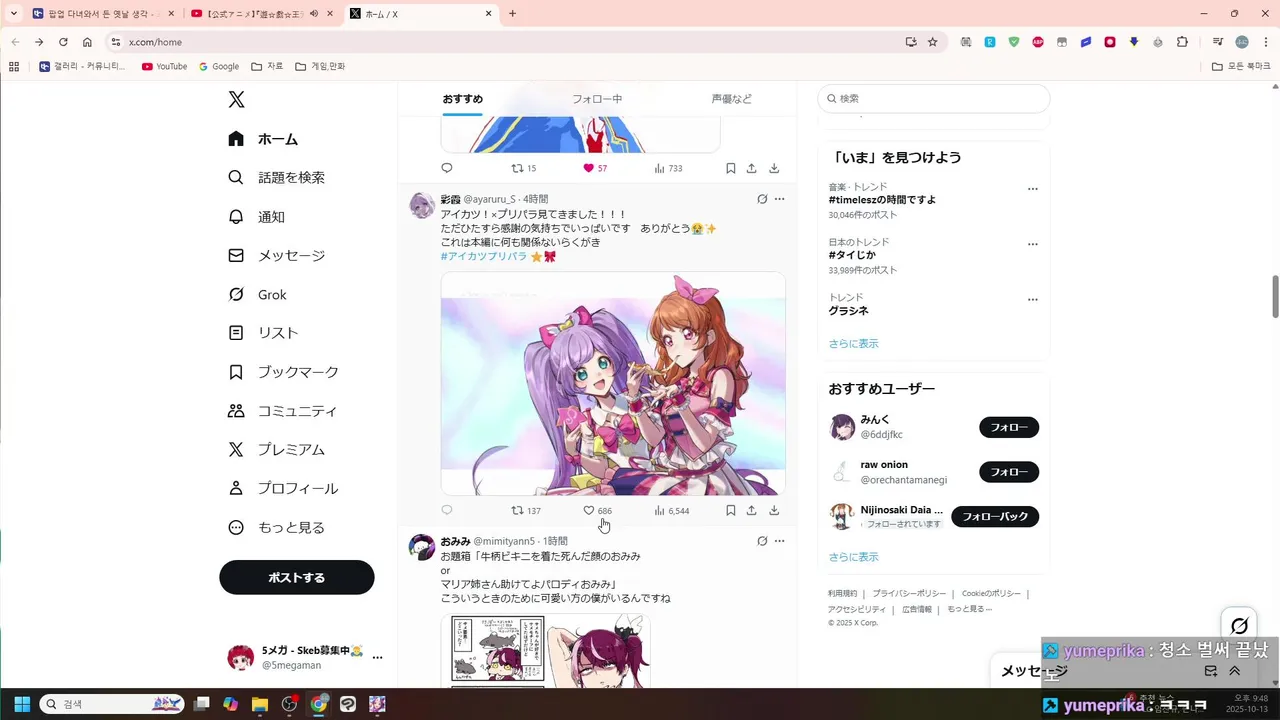Image resolution: width=1280 pixels, height=720 pixels.
Task: Ask Grok about ayaruru_S's post
Action: point(762,199)
